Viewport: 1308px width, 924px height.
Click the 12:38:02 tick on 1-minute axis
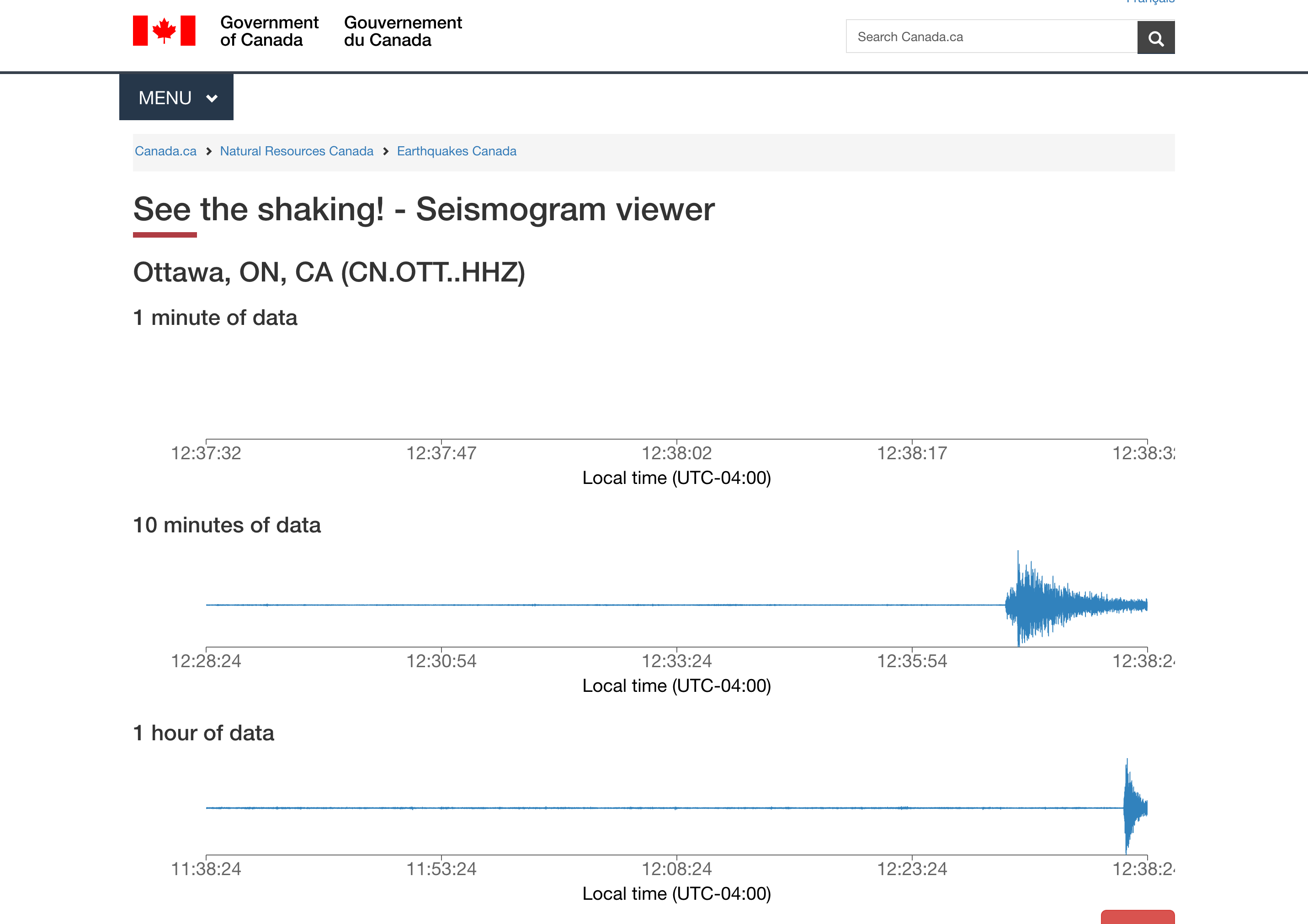pyautogui.click(x=676, y=452)
